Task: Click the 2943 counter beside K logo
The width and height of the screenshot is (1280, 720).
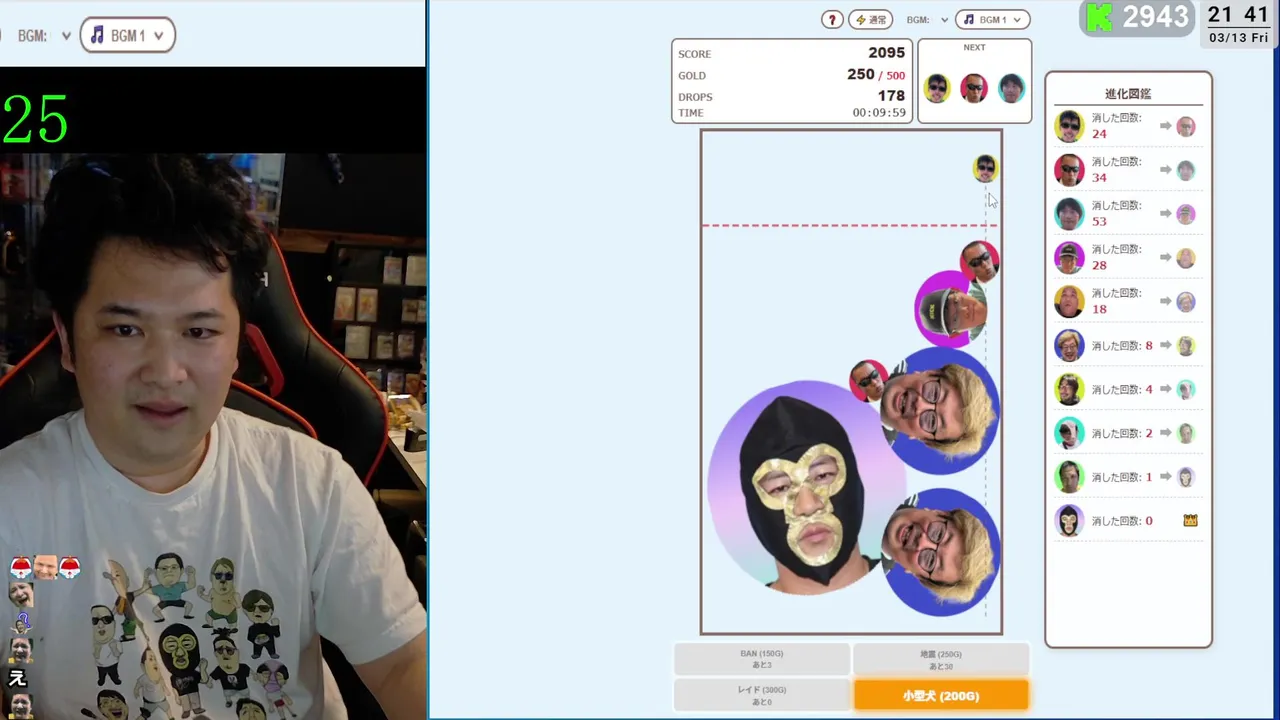Action: tap(1156, 17)
